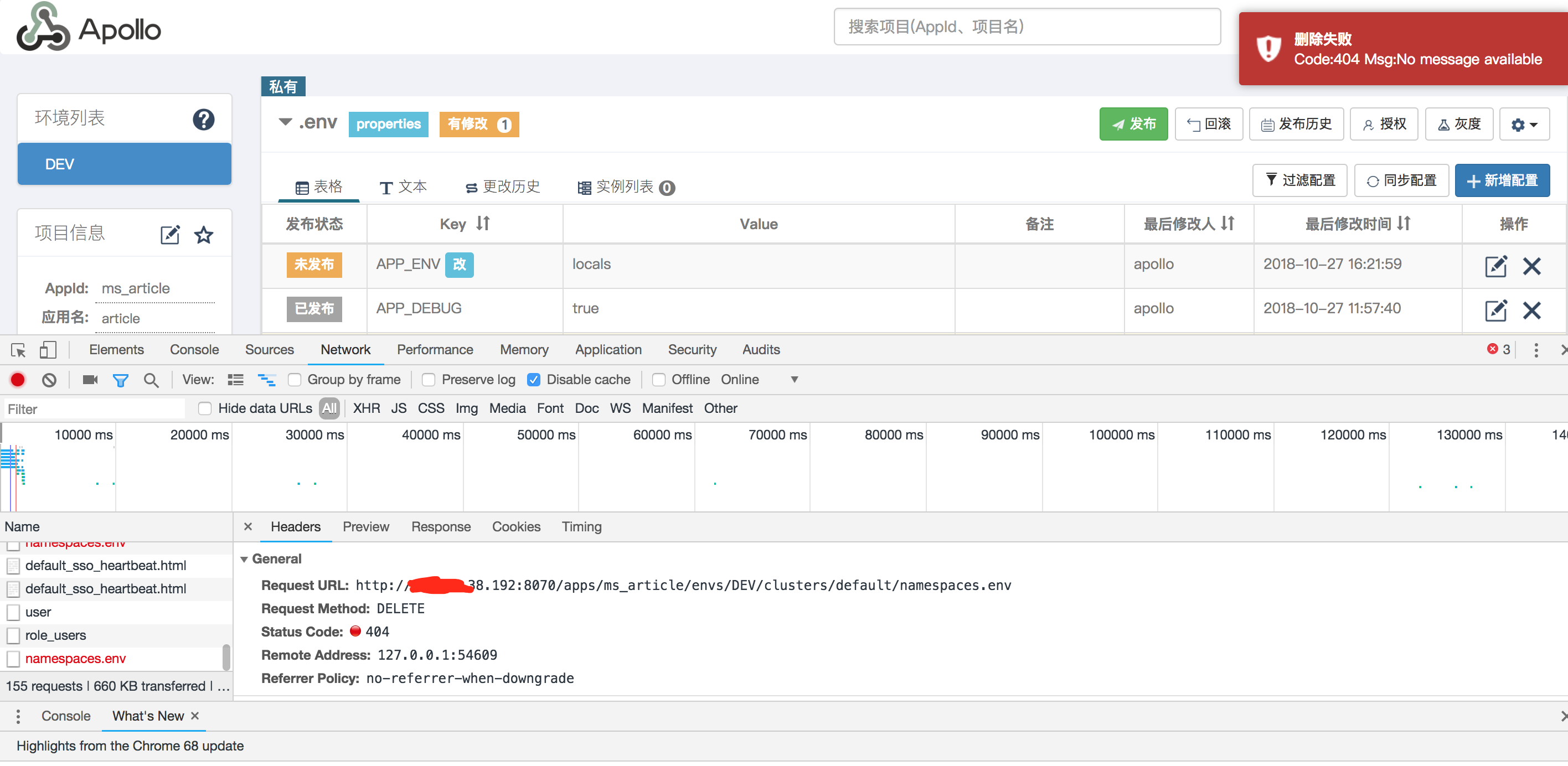Edit project info with pencil icon
The image size is (1568, 766).
tap(171, 234)
